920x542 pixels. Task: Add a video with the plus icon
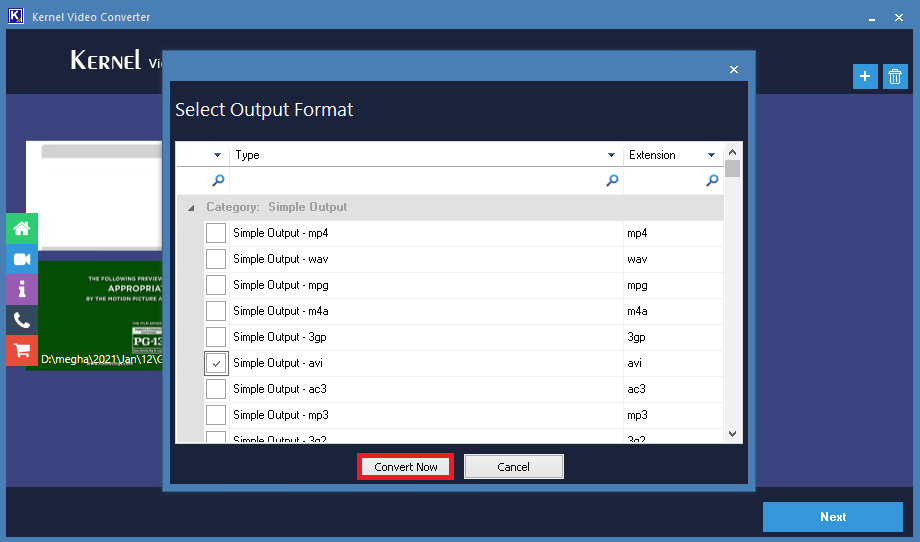click(x=865, y=76)
